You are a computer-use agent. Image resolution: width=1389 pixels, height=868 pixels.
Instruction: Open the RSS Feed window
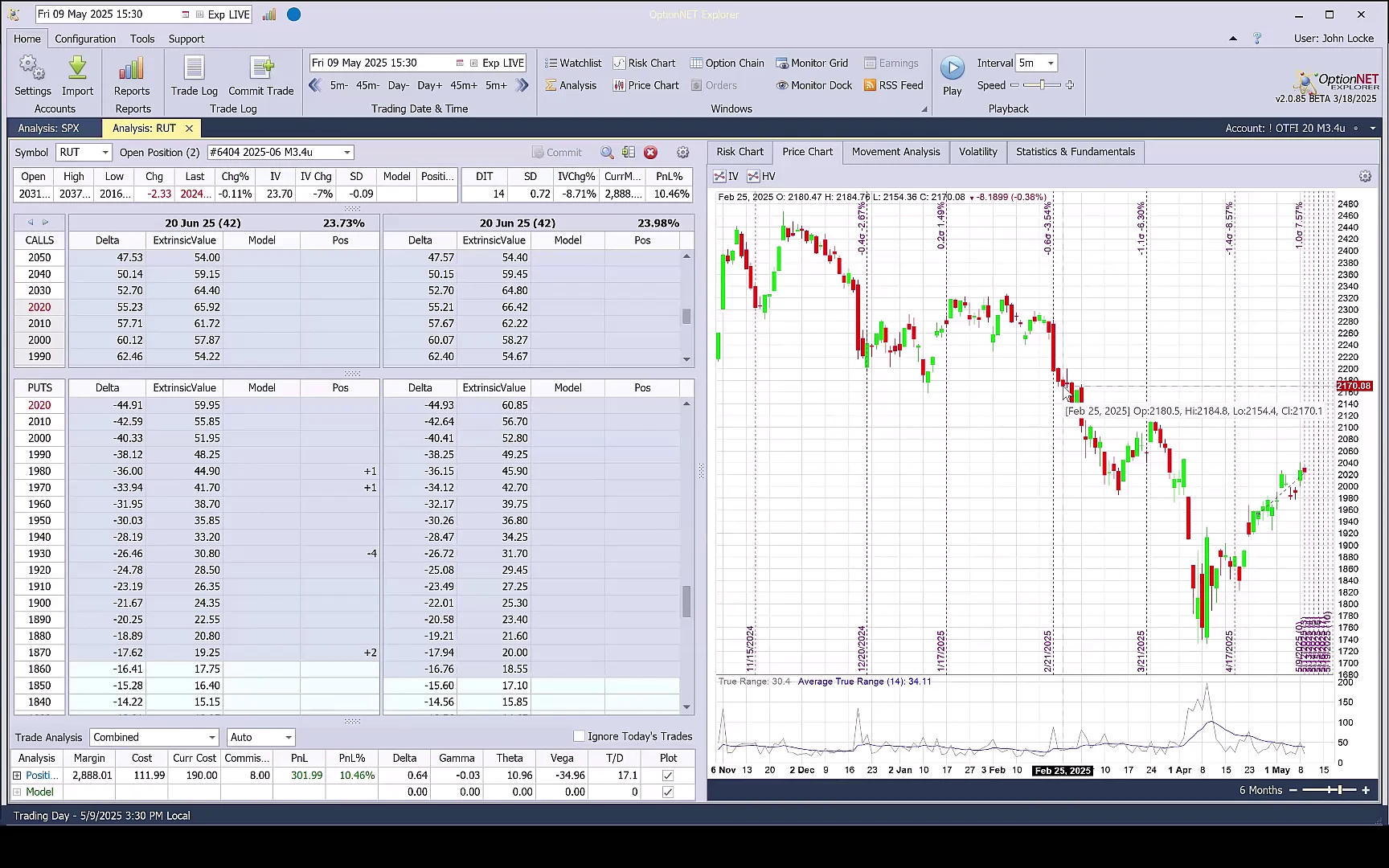tap(893, 85)
